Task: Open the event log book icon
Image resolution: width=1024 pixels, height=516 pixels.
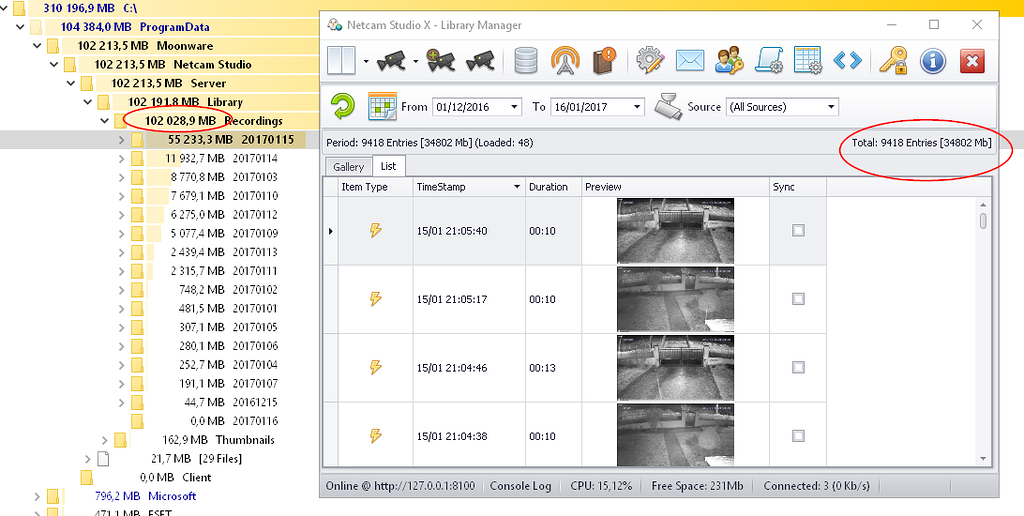Action: [603, 61]
